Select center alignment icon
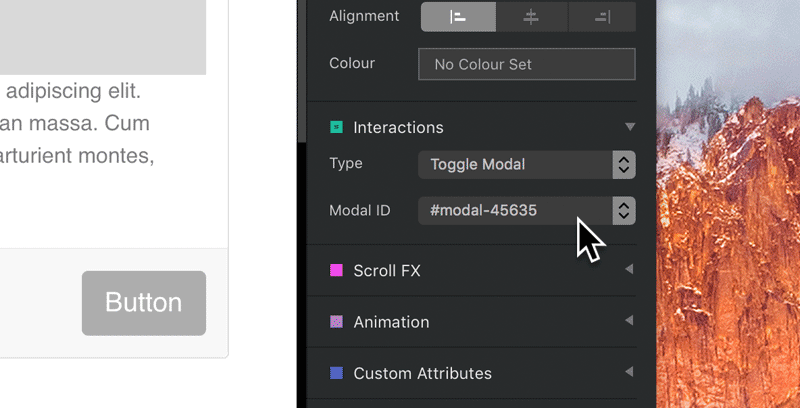Screen dimensions: 800x408 [531, 17]
